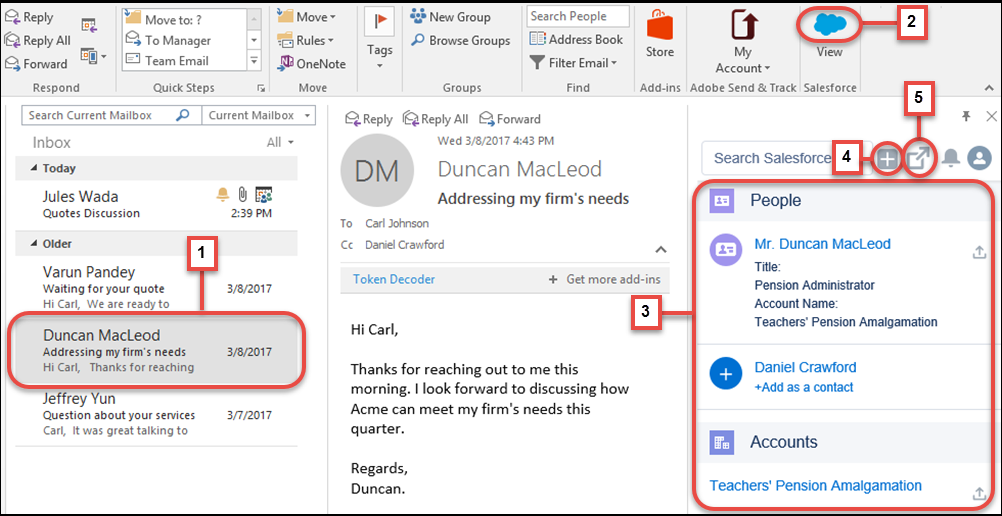Image resolution: width=1002 pixels, height=516 pixels.
Task: Click Reply All in the ribbon
Action: tap(39, 40)
